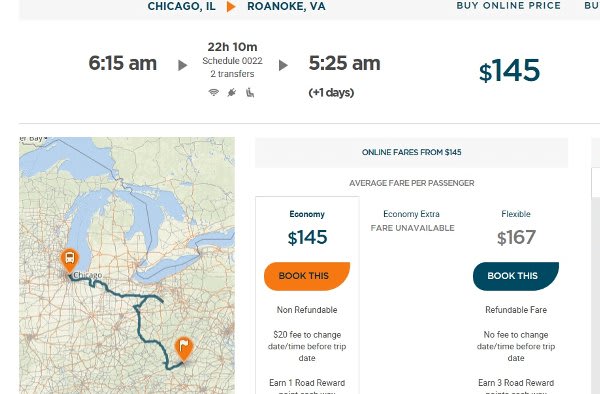Click the orange arrow between Chicago and Roanoke
The width and height of the screenshot is (600, 394).
pos(231,7)
